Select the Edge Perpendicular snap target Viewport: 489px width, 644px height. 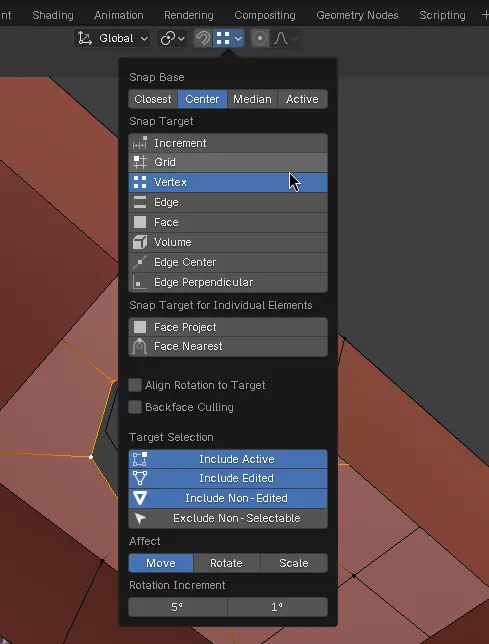(228, 282)
